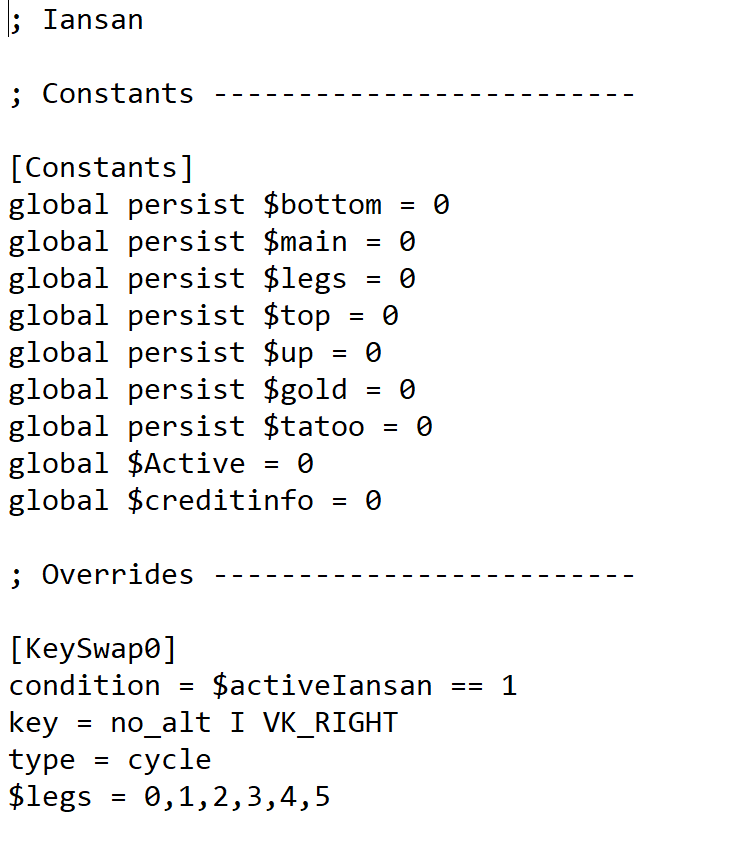Place cursor on the $top variable
This screenshot has height=846, width=733.
[296, 315]
